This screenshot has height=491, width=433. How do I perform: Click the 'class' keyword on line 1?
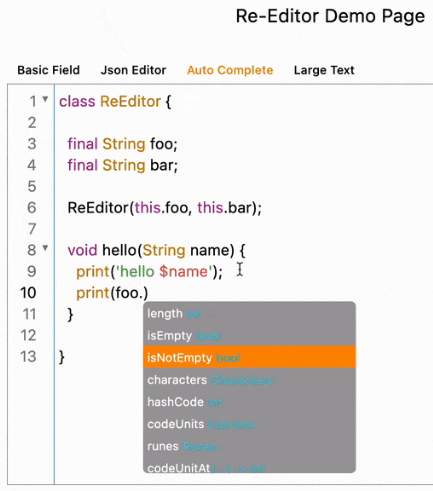[77, 101]
